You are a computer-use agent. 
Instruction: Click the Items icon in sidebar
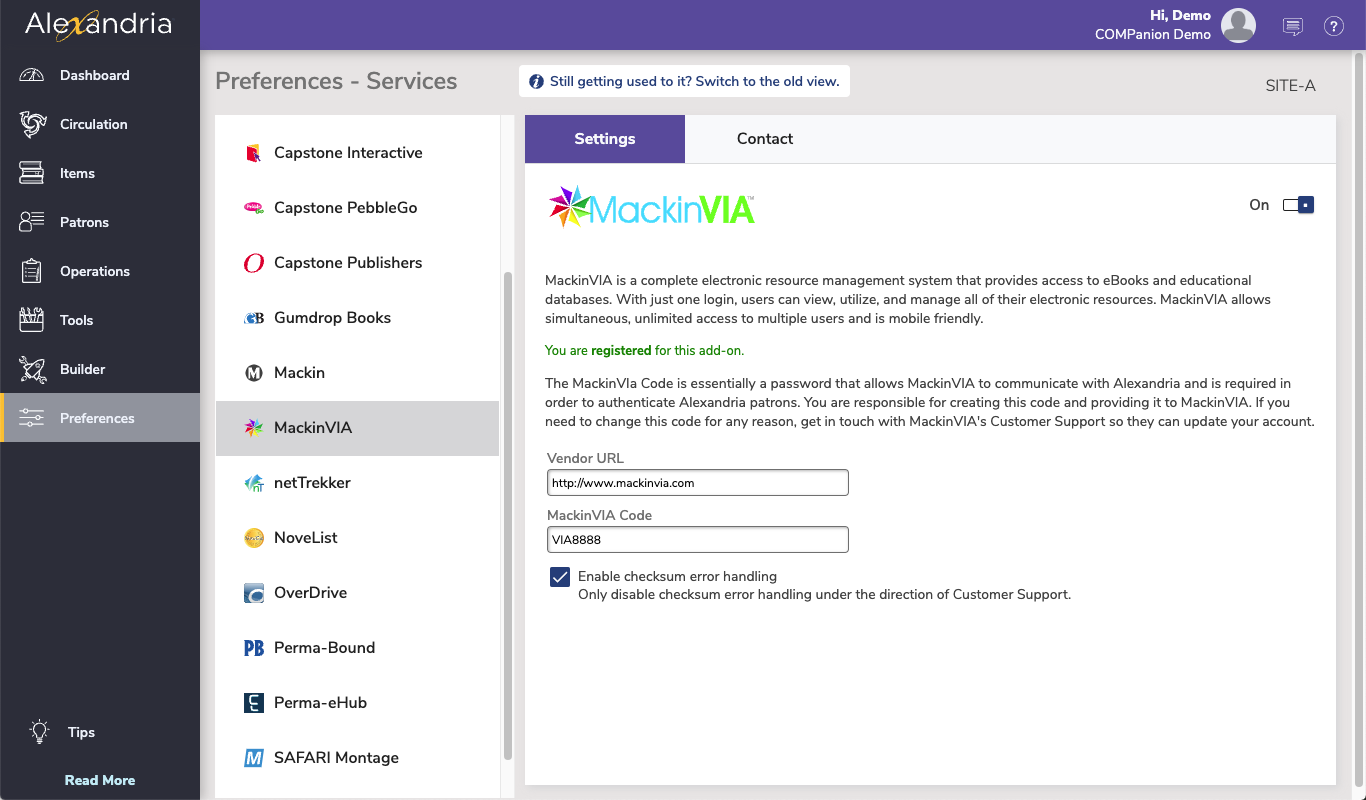click(x=32, y=173)
